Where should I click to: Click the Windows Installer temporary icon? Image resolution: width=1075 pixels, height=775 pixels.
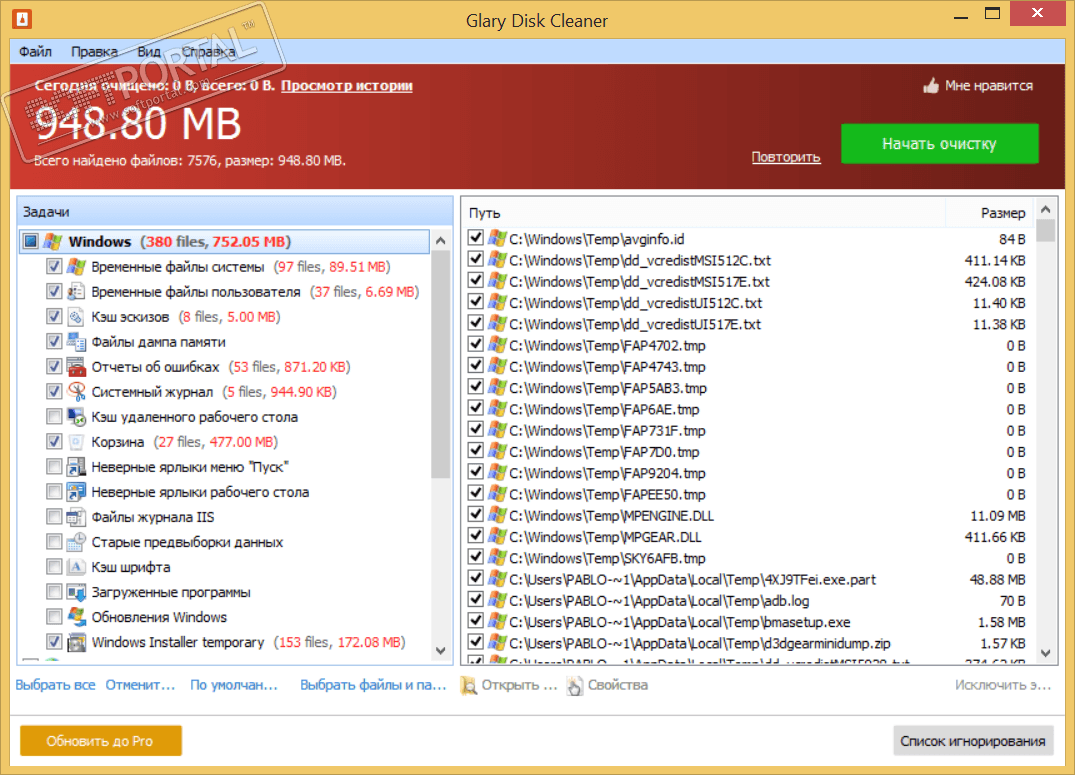[76, 642]
